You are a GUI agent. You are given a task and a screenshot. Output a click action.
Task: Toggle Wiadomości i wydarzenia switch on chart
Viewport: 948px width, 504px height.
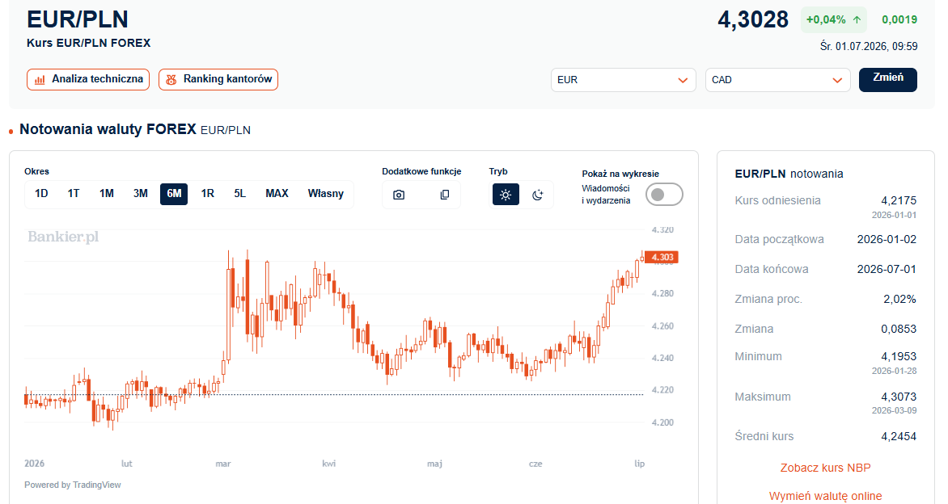tap(664, 195)
